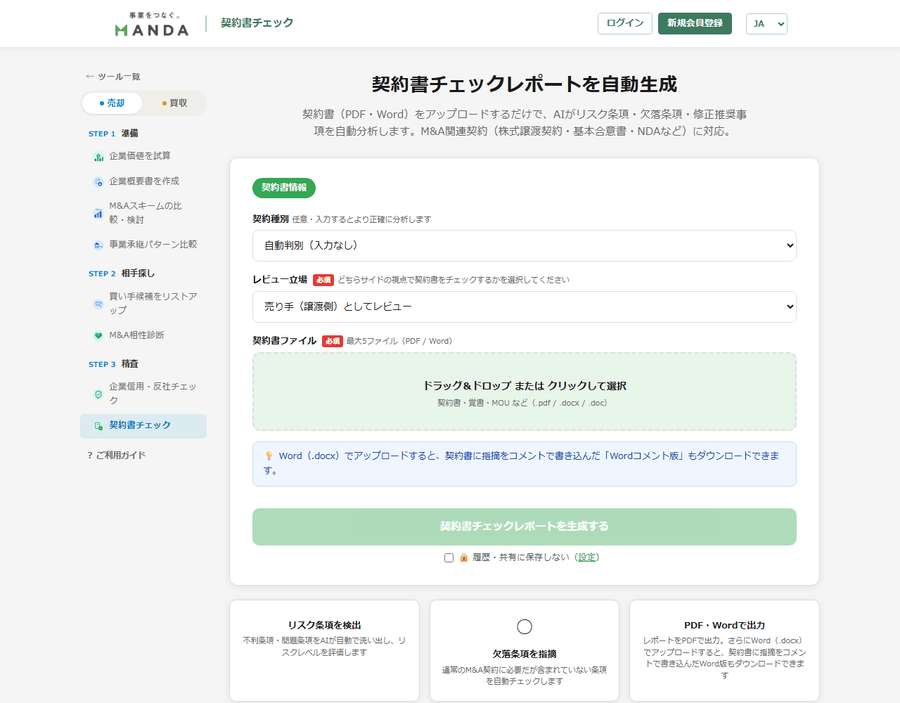The image size is (900, 703).
Task: Click the M&A compatibility heart icon
Action: 98,335
